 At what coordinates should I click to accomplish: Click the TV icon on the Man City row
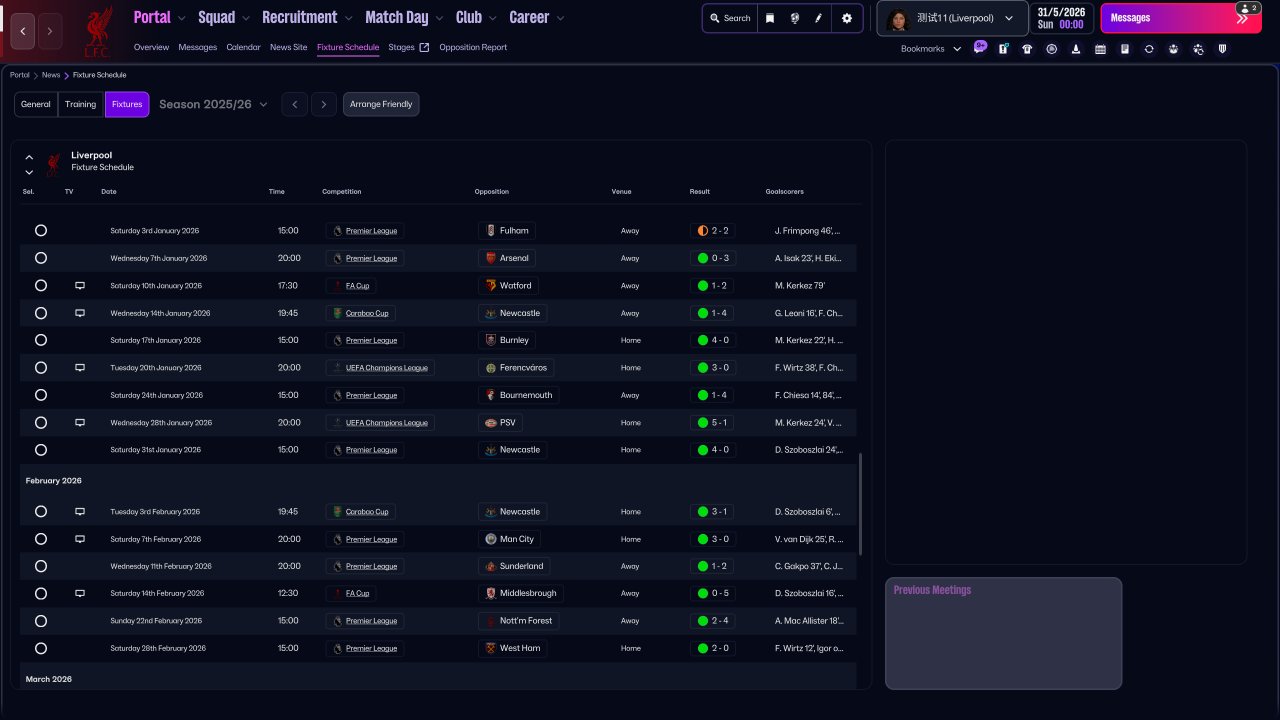point(80,539)
